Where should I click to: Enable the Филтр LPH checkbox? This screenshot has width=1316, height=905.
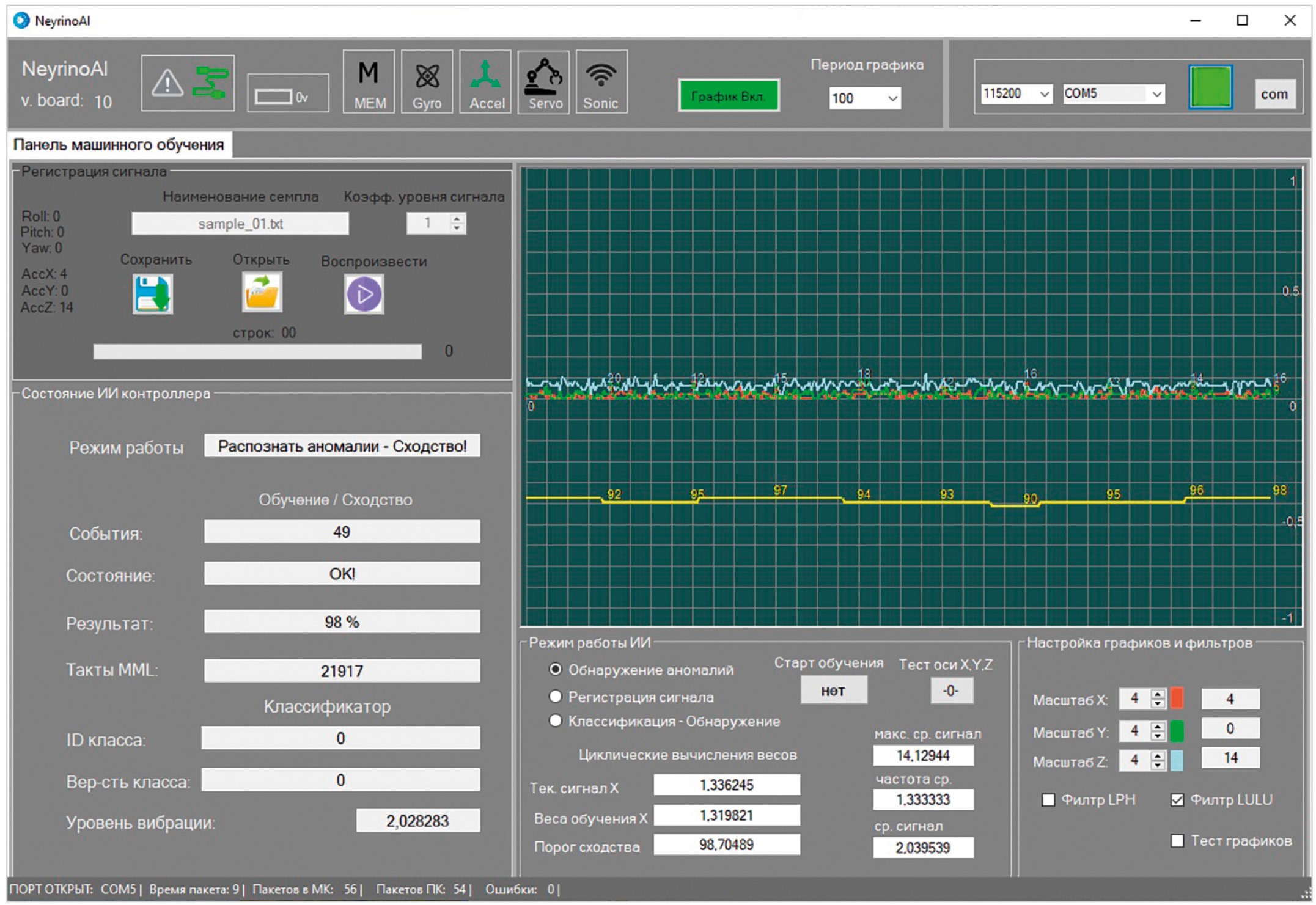[1048, 800]
